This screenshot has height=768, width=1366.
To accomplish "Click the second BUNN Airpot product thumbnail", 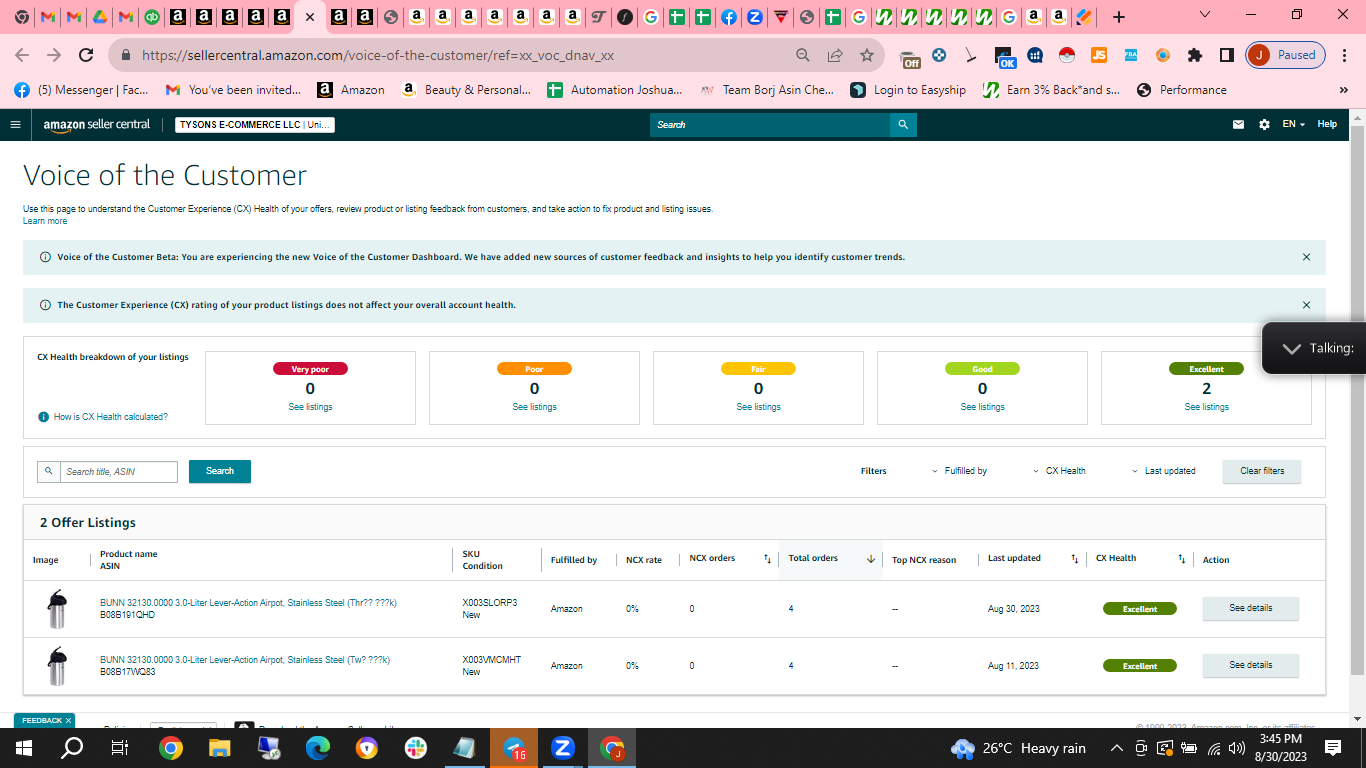I will pos(57,666).
